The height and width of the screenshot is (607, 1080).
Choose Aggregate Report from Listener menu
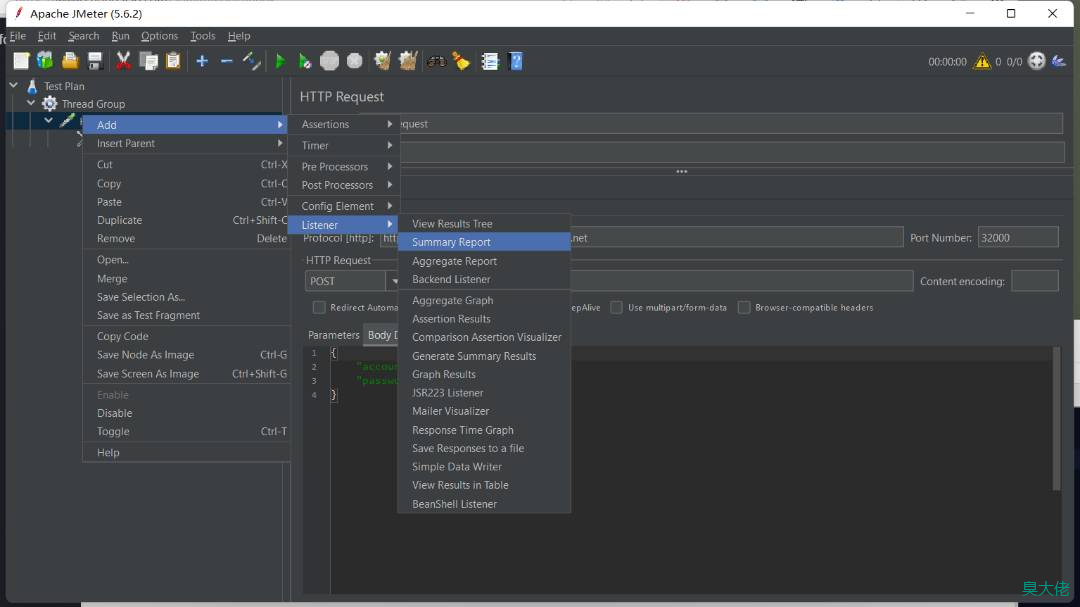tap(484, 261)
